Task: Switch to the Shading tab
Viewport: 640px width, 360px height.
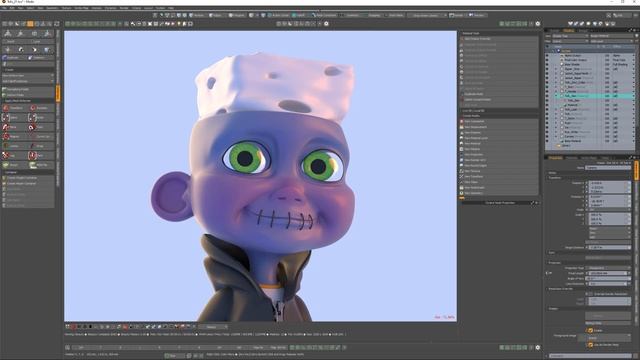Action: (569, 31)
